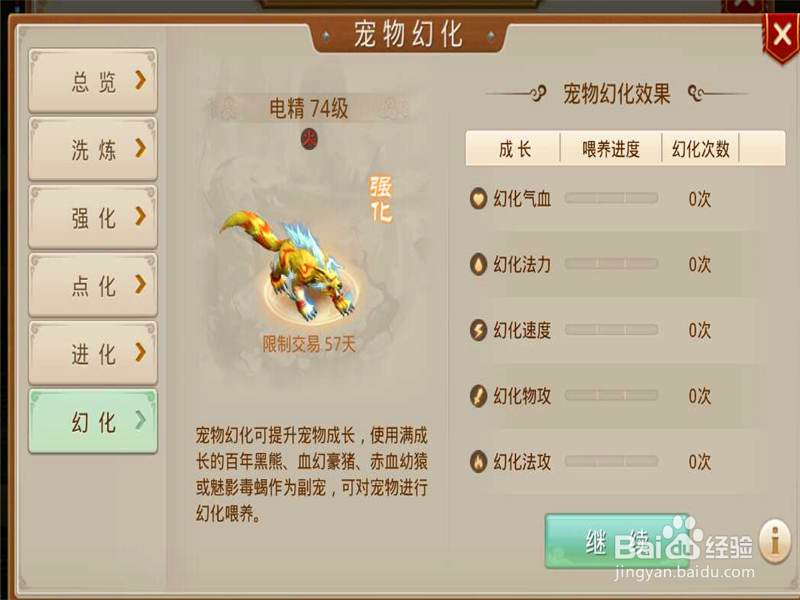This screenshot has width=800, height=600.
Task: Click the red 火 element badge
Action: click(309, 139)
